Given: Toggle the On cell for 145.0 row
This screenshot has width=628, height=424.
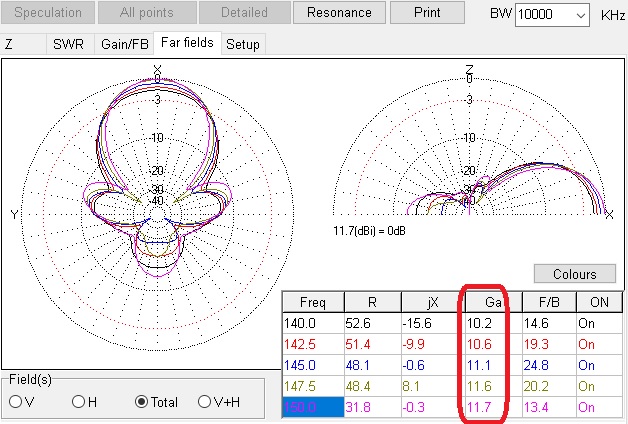Looking at the screenshot, I should 600,365.
